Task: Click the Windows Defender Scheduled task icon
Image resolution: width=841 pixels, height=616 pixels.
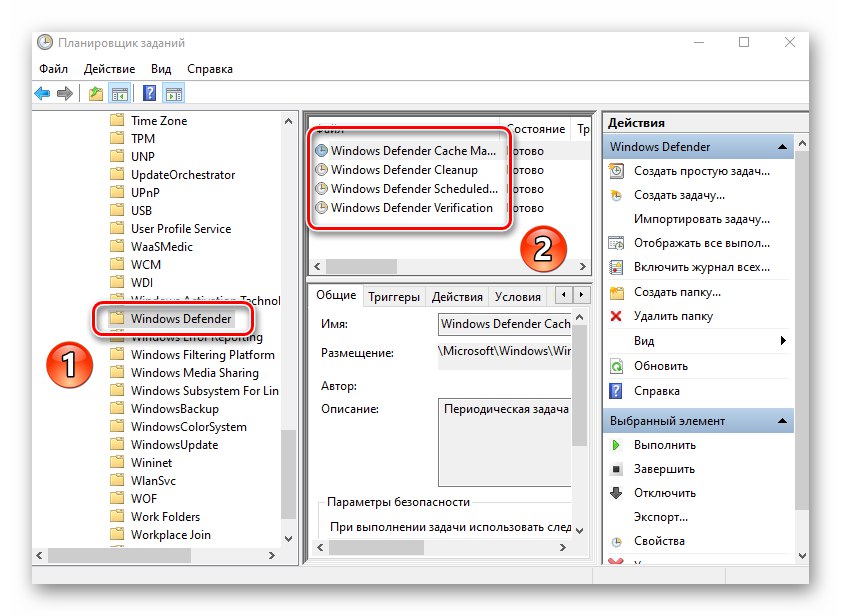Action: click(321, 189)
